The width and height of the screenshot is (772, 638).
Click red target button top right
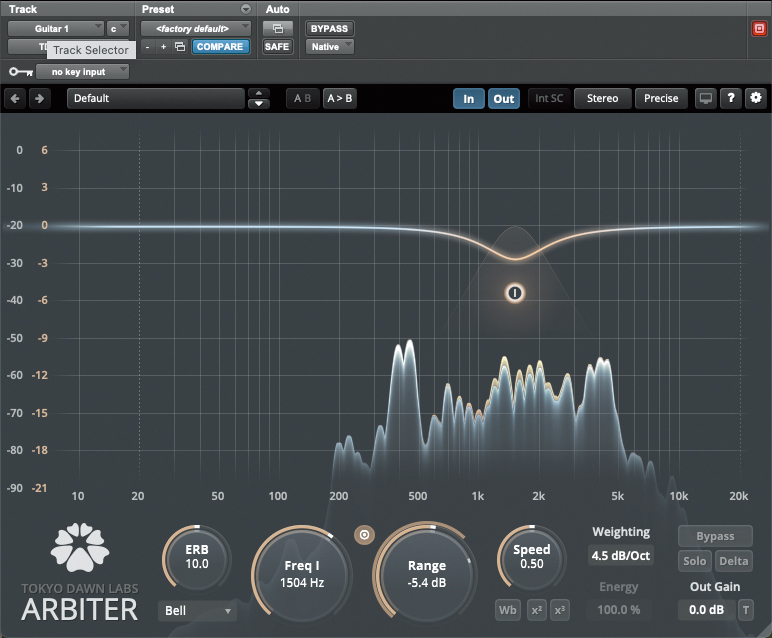pyautogui.click(x=759, y=29)
